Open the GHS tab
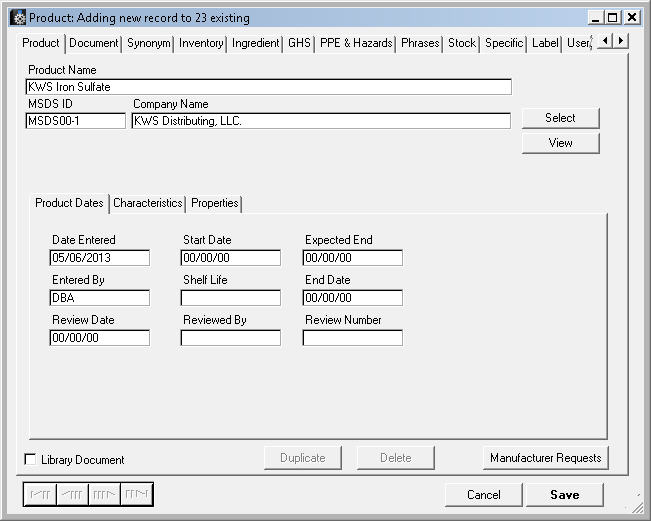The image size is (651, 521). [299, 43]
